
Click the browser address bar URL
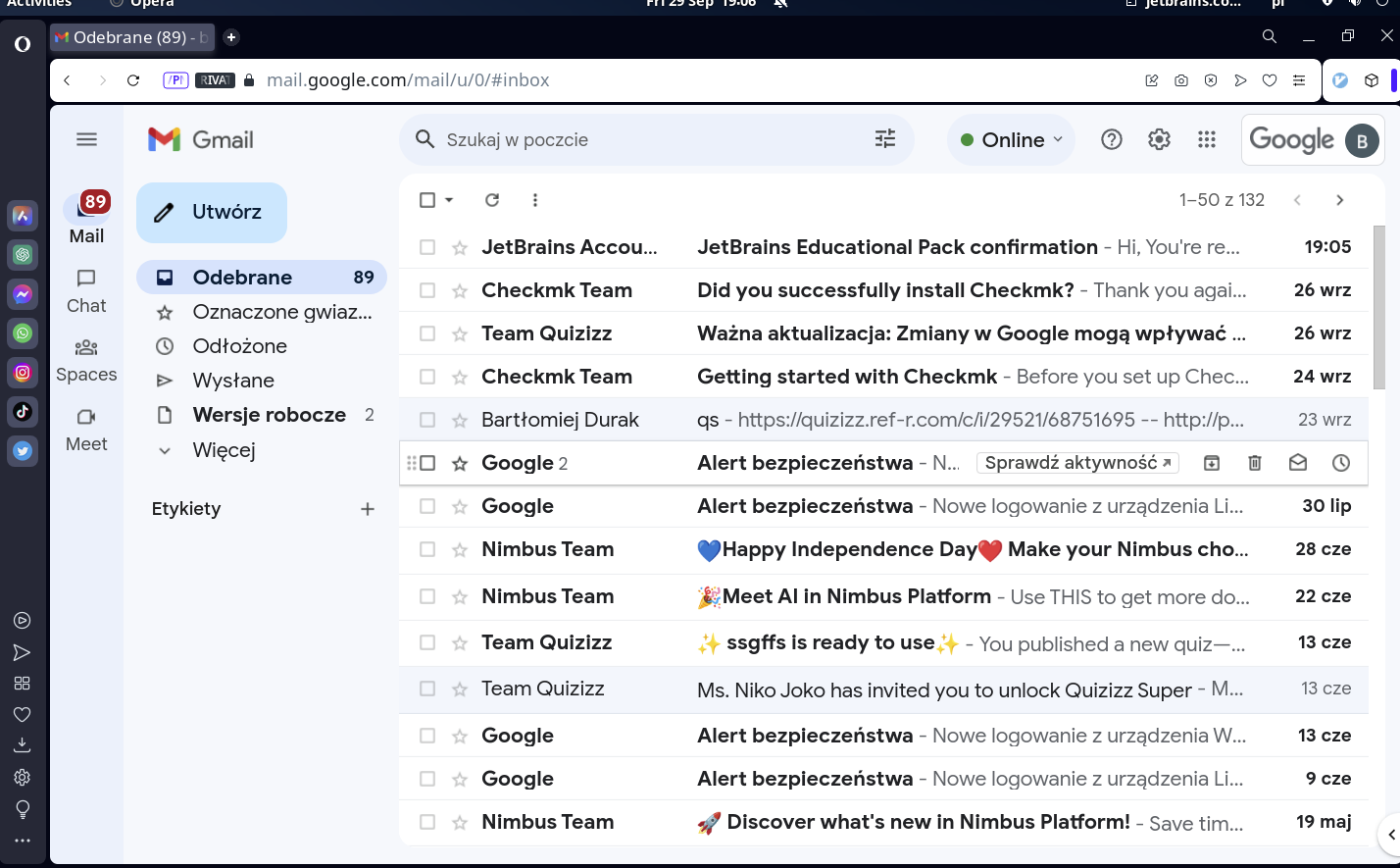pyautogui.click(x=408, y=80)
